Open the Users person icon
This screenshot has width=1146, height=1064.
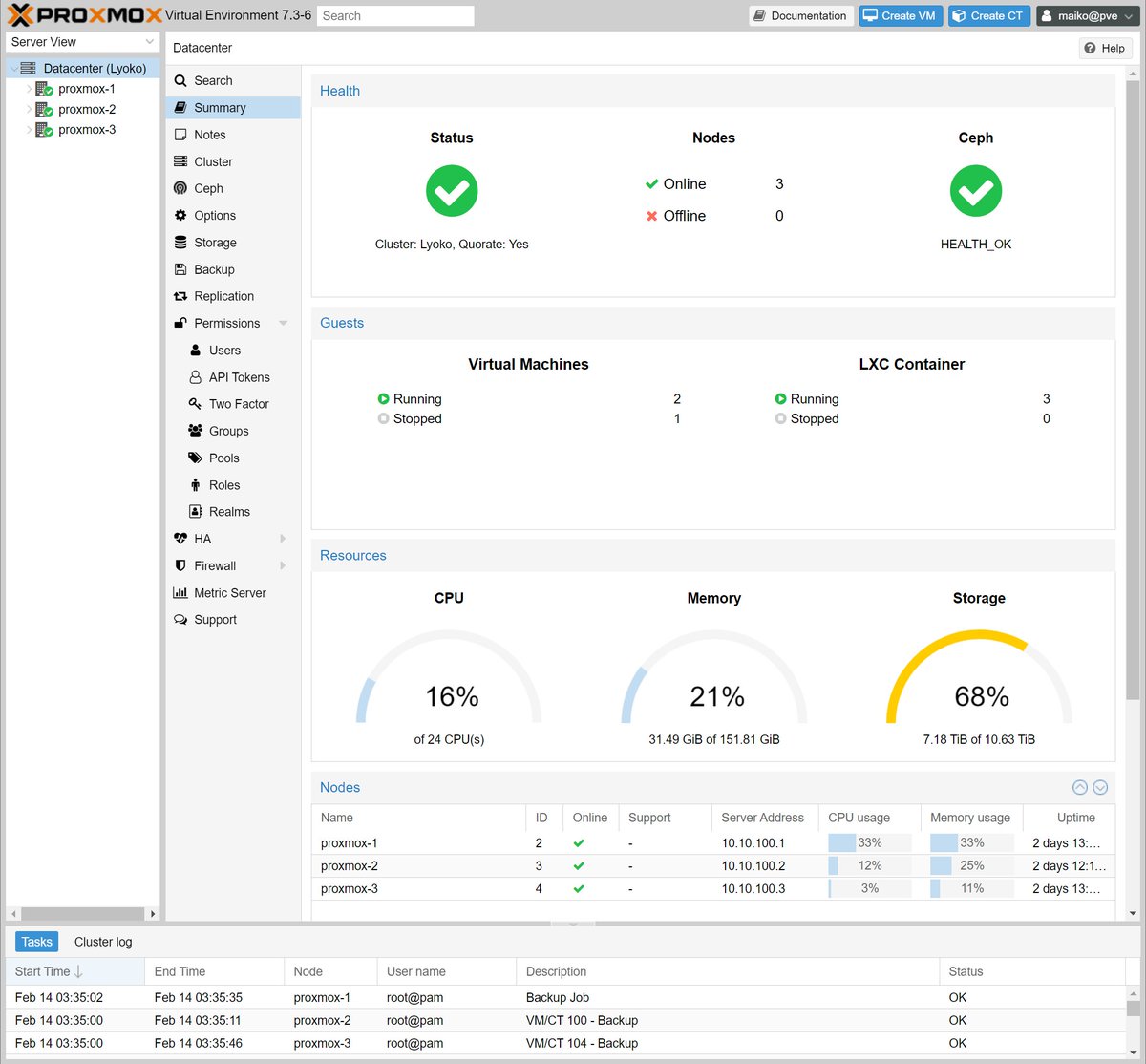coord(196,351)
